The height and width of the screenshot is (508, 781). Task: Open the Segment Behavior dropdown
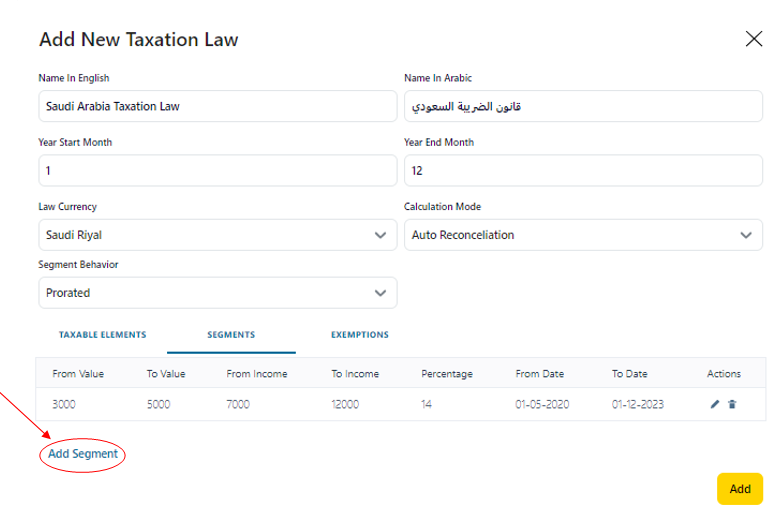click(217, 293)
